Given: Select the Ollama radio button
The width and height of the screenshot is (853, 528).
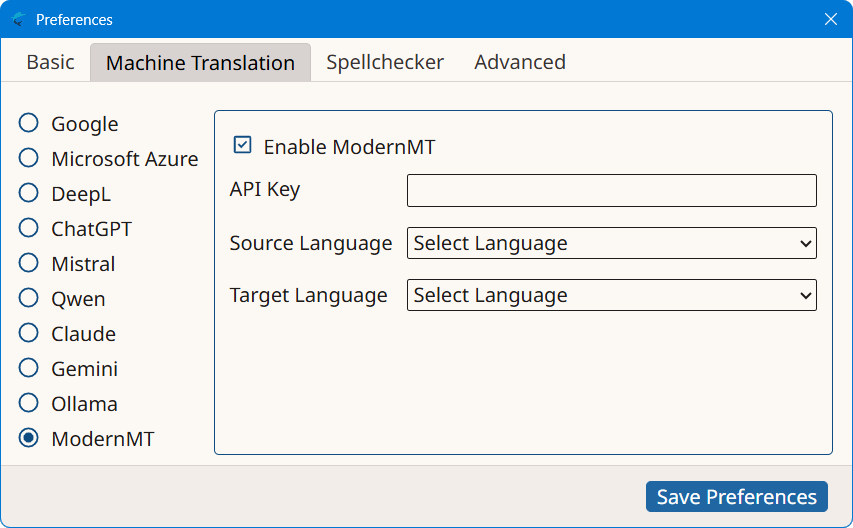Looking at the screenshot, I should click(x=28, y=403).
